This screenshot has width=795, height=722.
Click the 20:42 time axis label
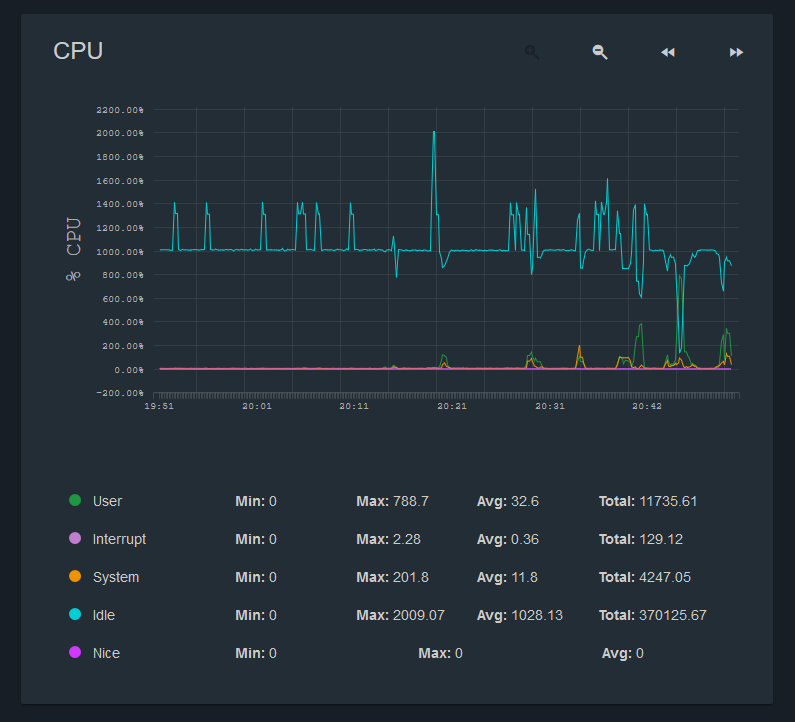coord(647,407)
